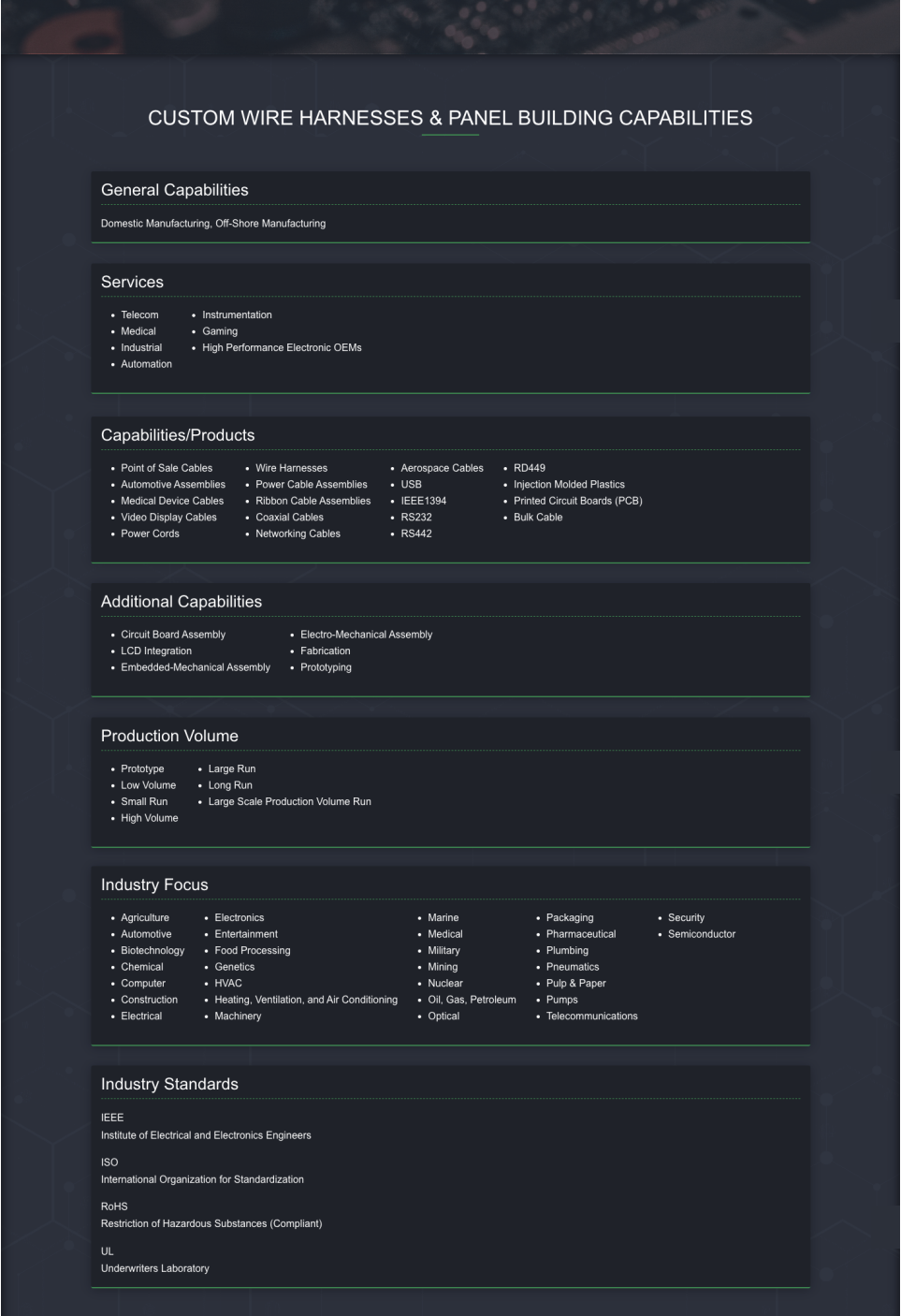Screen dimensions: 901x1316
Task: Click the Injection Molded Plastics item
Action: [569, 485]
